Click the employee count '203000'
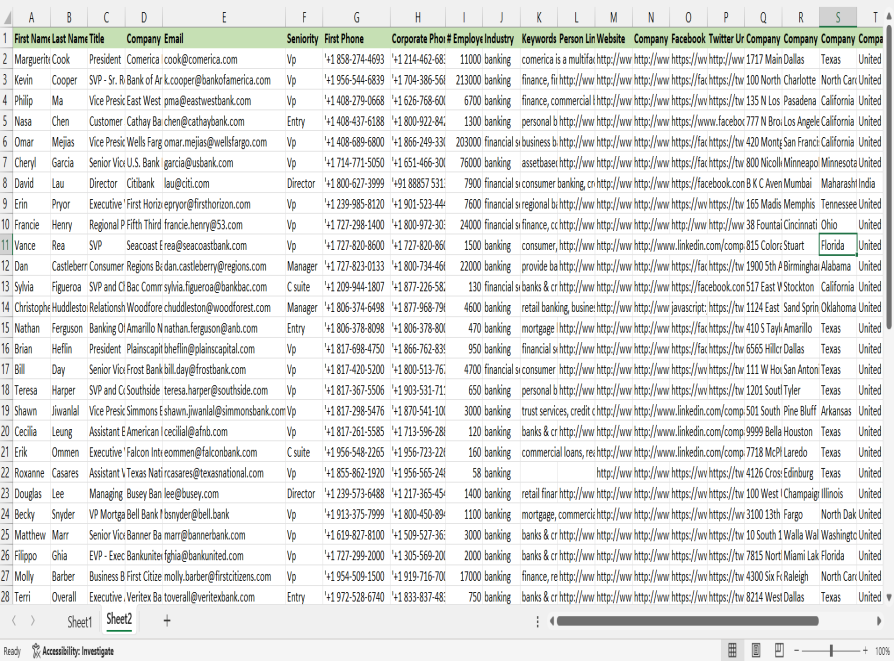The width and height of the screenshot is (894, 661). (x=464, y=142)
